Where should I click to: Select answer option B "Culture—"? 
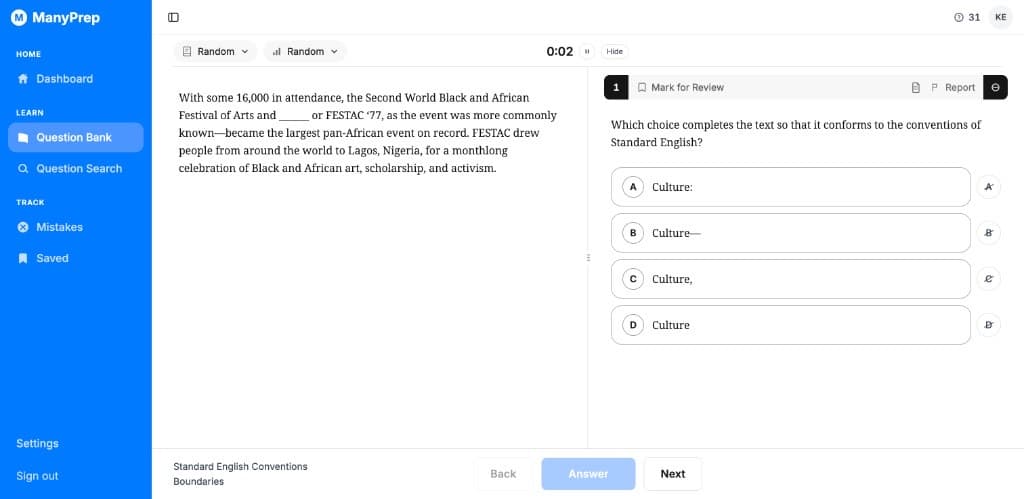click(791, 233)
